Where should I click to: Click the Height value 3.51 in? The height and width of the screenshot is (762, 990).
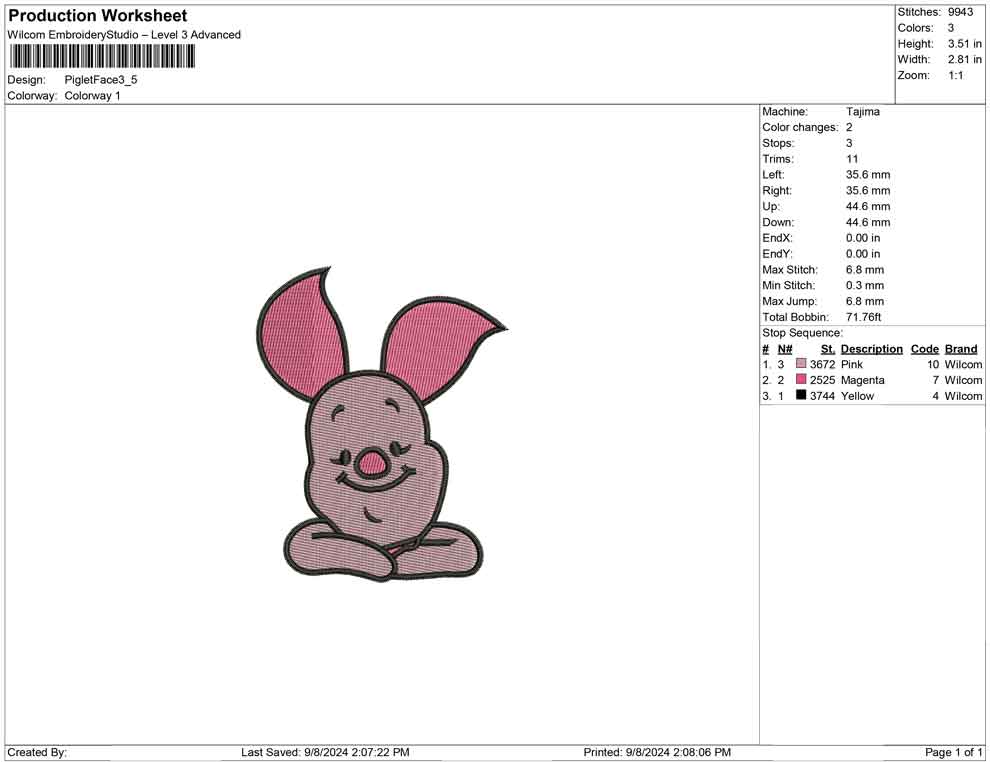click(964, 44)
